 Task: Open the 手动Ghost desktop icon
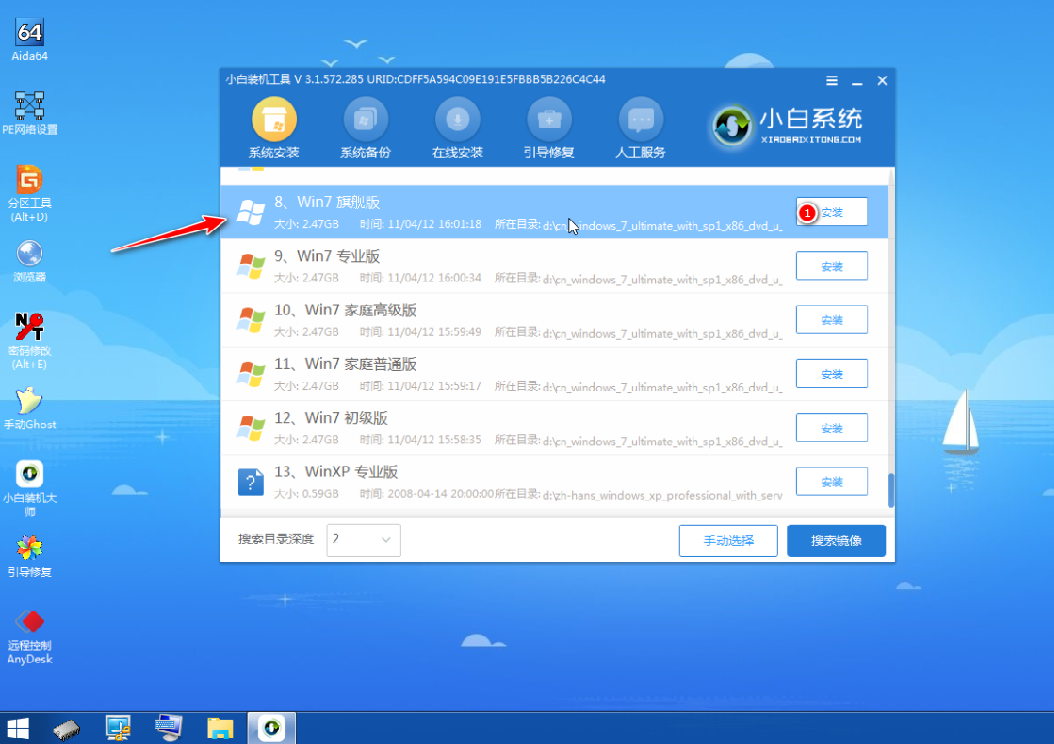(x=30, y=405)
